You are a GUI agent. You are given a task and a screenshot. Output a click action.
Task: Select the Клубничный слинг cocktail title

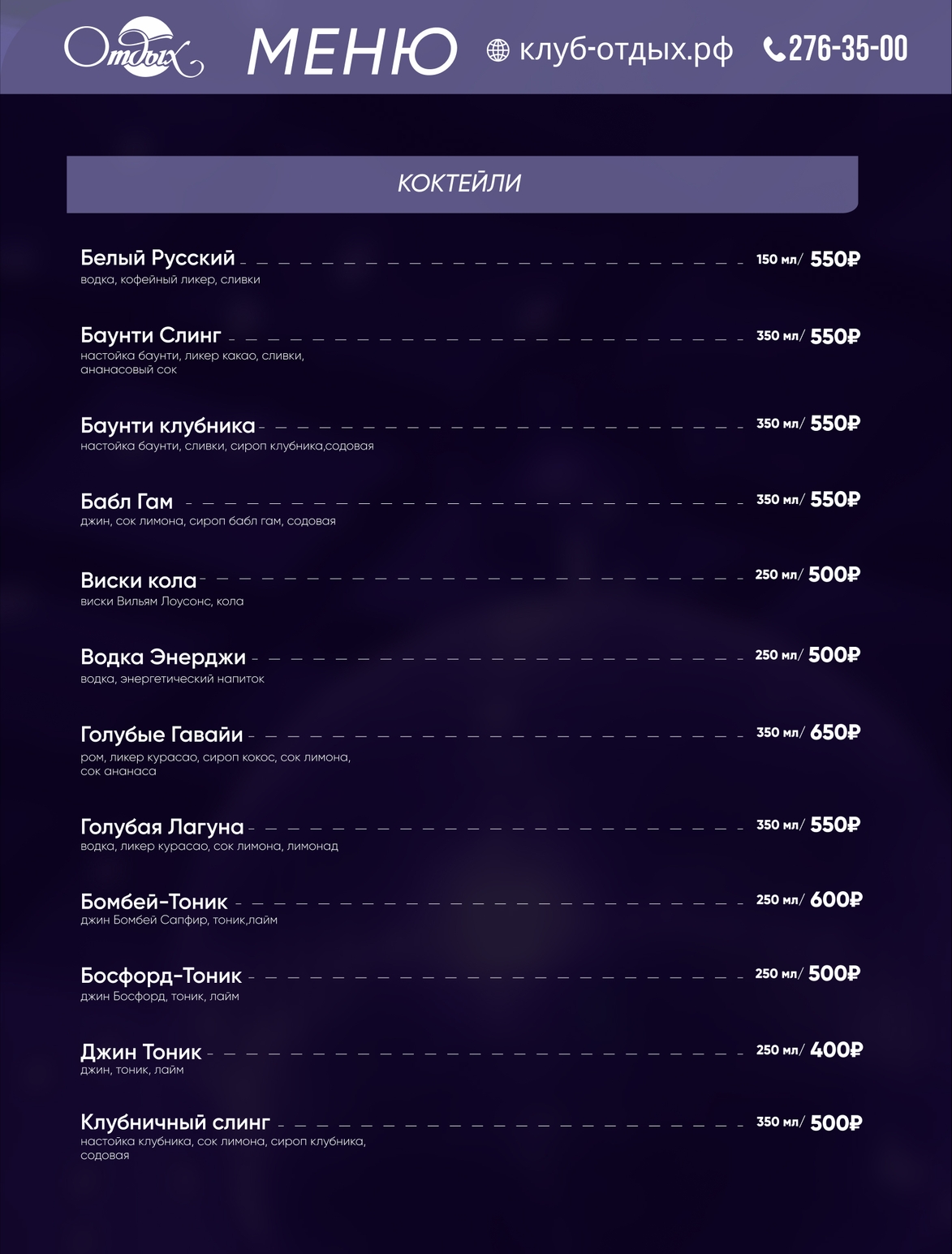tap(174, 1123)
